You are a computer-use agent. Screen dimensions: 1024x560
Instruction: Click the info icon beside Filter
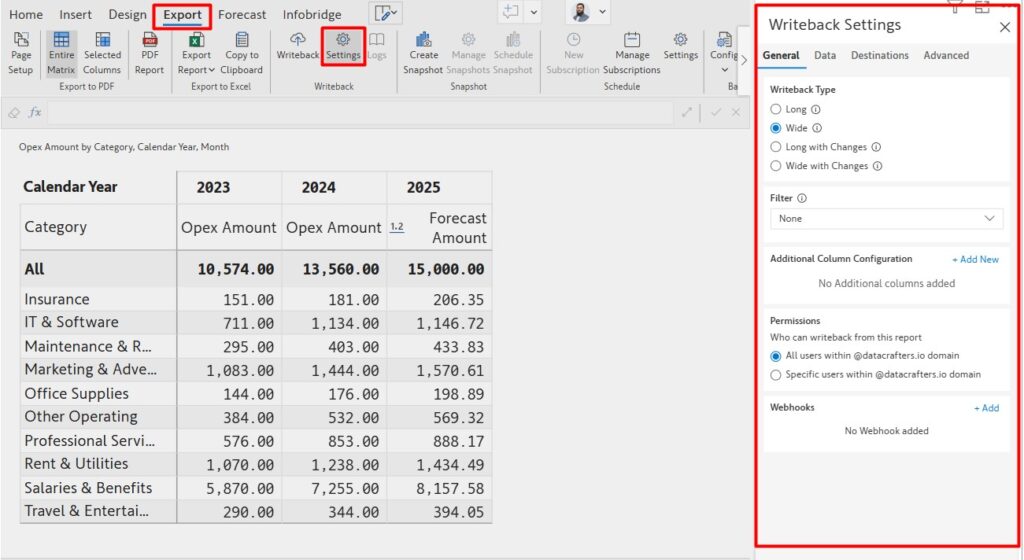coord(802,199)
